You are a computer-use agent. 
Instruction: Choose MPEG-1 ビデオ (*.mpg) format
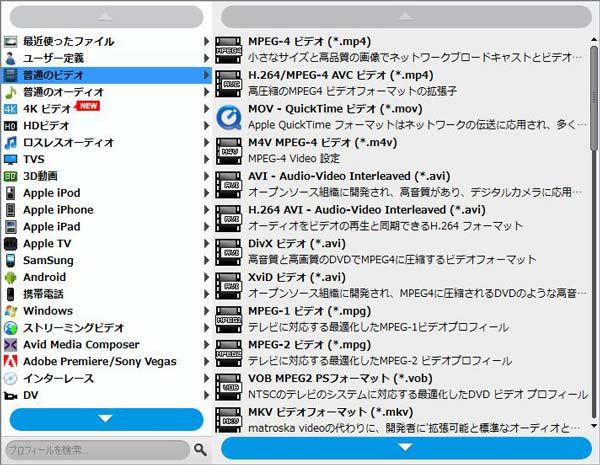click(x=402, y=319)
